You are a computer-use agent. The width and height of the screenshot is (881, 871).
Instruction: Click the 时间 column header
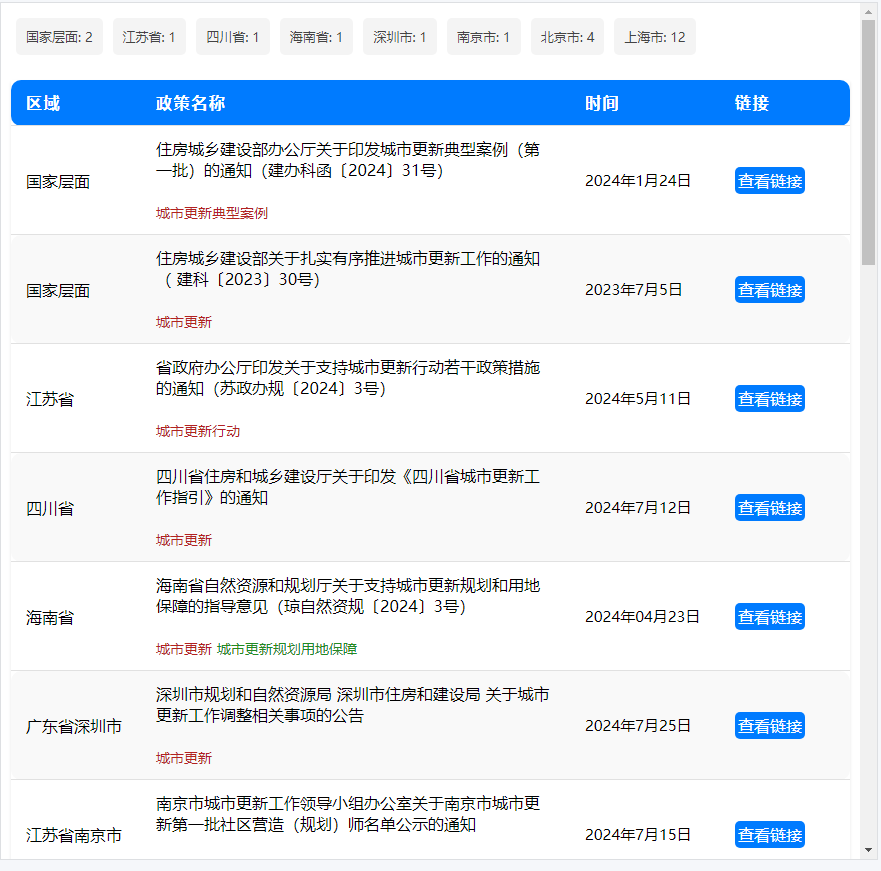602,103
